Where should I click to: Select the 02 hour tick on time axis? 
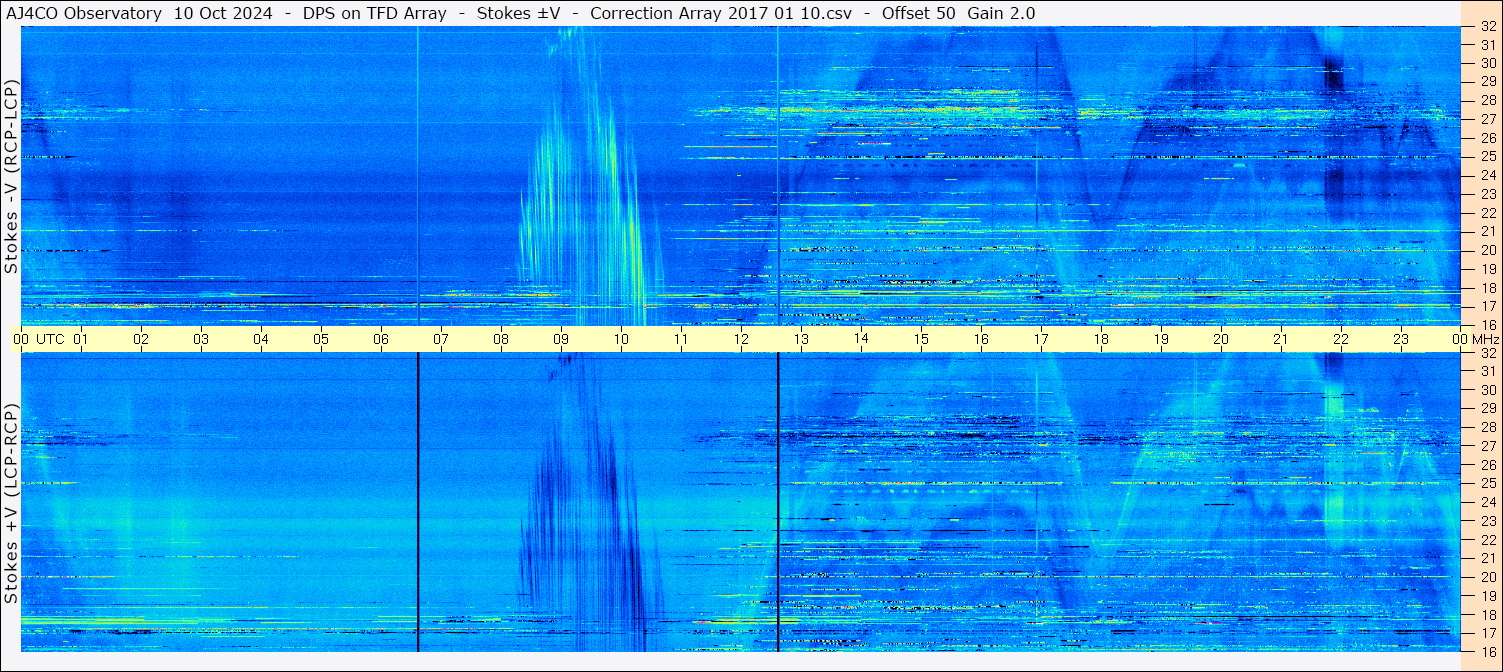click(x=141, y=339)
